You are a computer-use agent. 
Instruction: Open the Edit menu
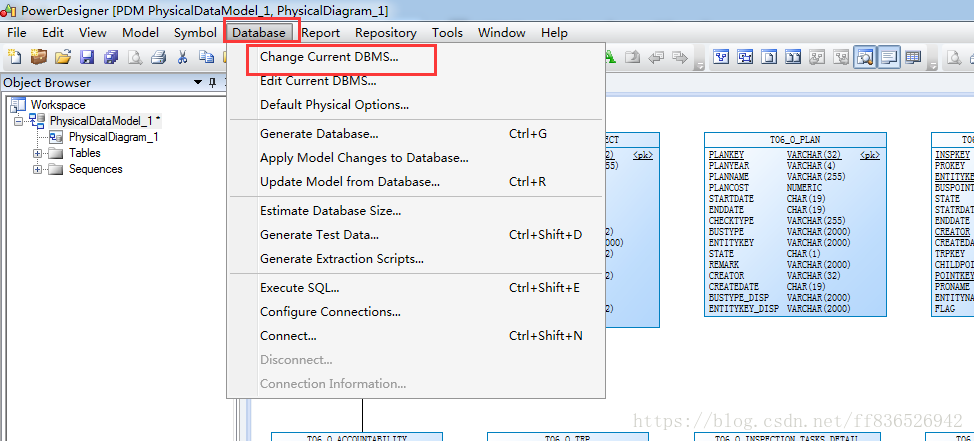point(53,33)
